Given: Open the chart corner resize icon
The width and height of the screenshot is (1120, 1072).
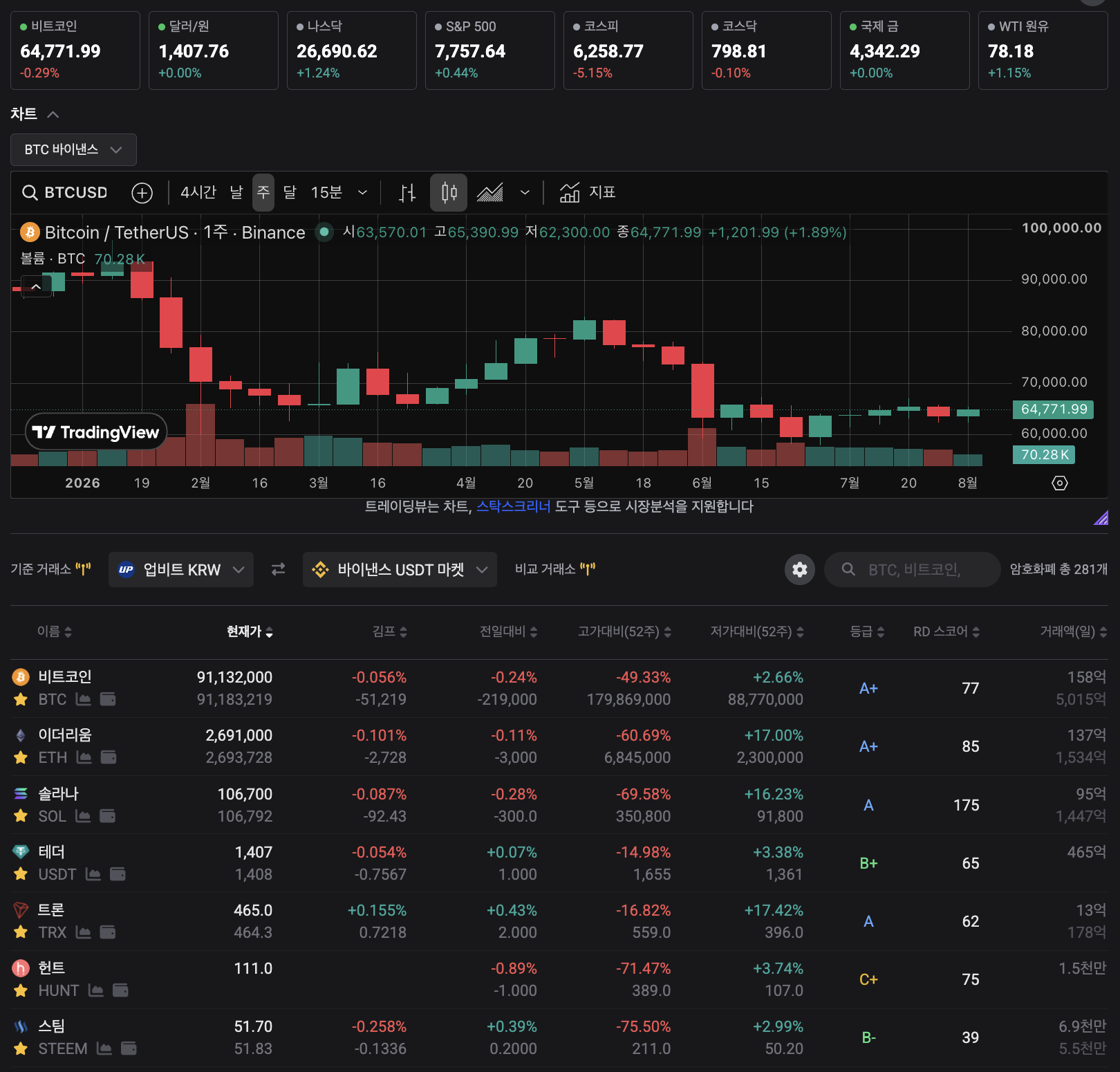Looking at the screenshot, I should 1101,517.
